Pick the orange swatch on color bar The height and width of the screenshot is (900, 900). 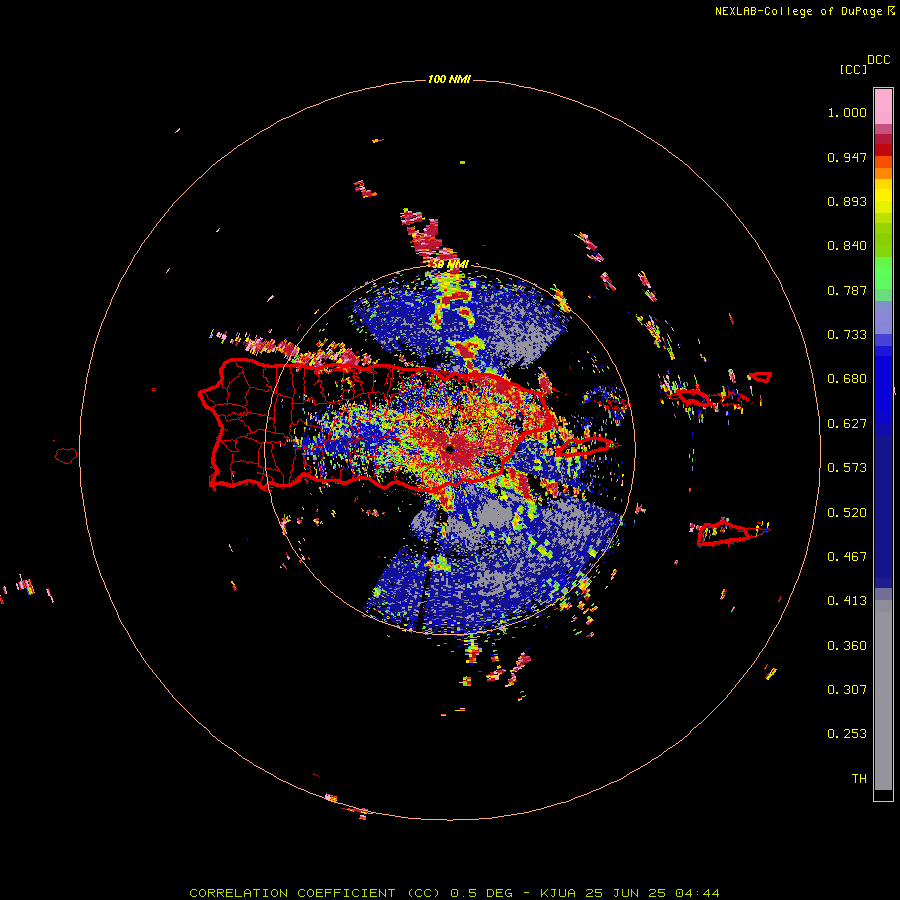point(883,173)
